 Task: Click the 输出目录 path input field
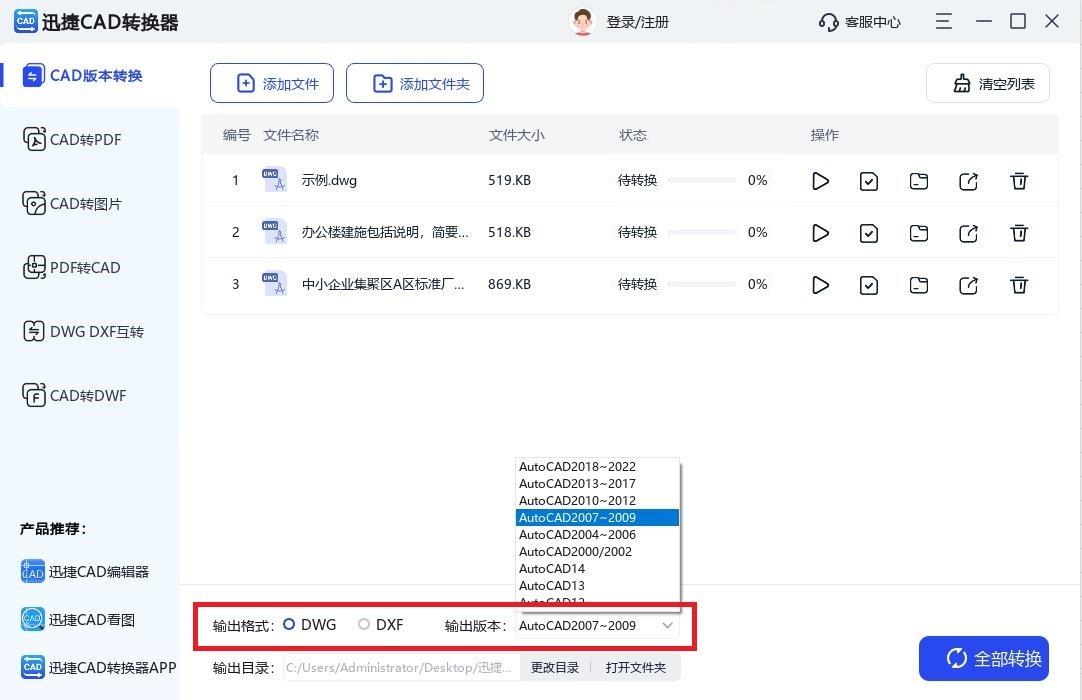tap(400, 668)
